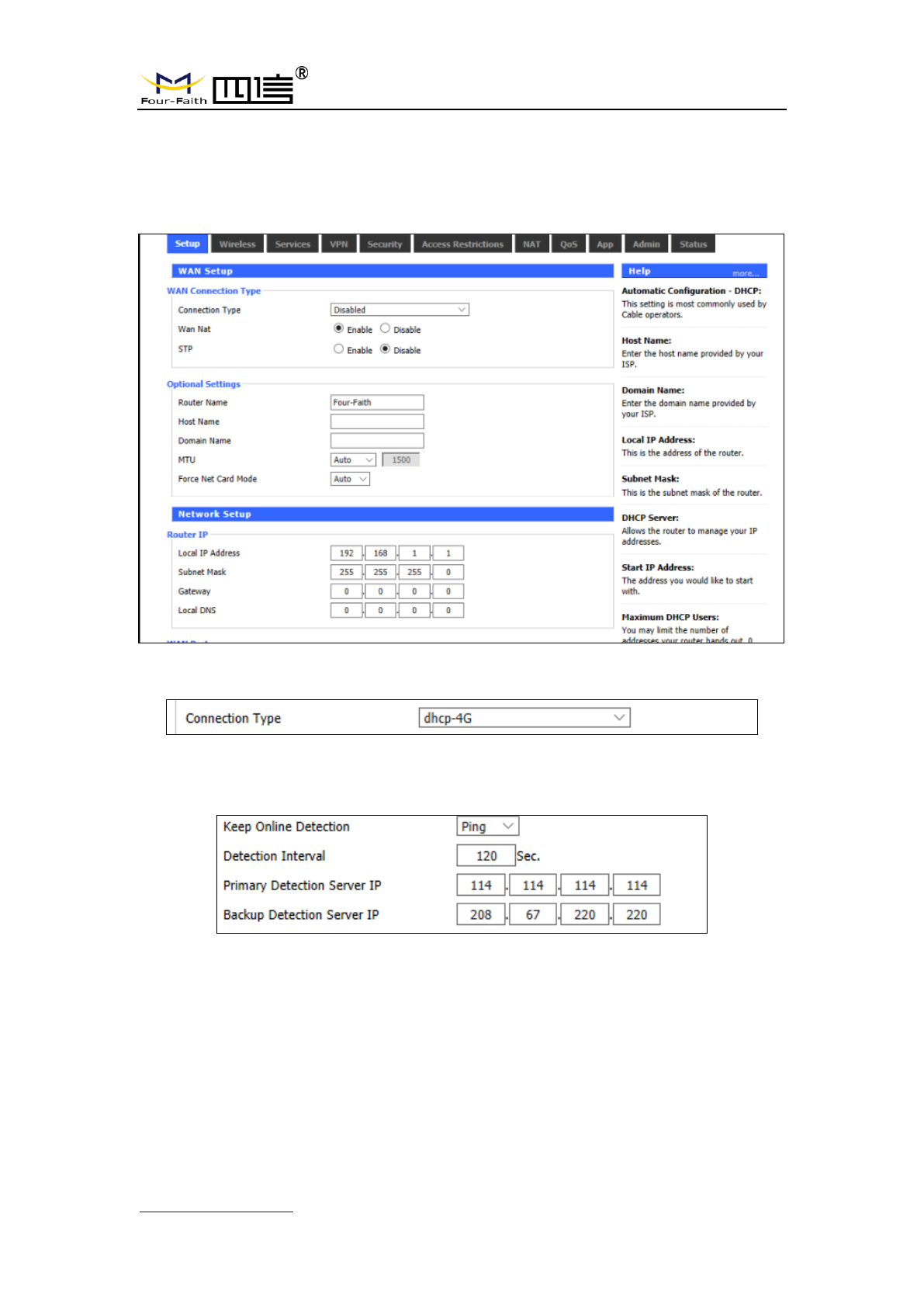Click the Help panel header
This screenshot has height=1307, width=924.
(x=694, y=271)
